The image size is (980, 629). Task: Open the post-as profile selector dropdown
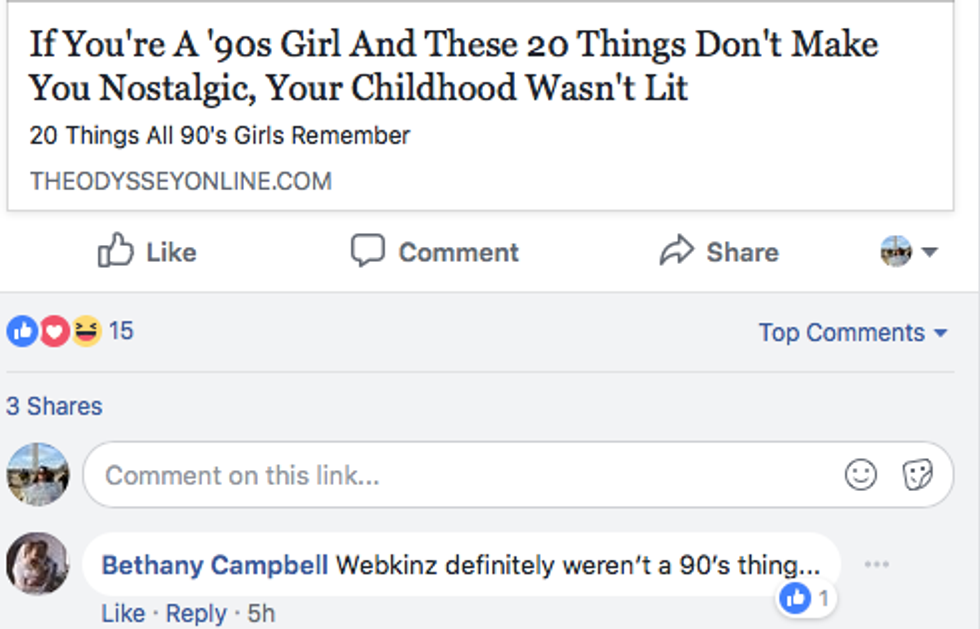(x=908, y=251)
